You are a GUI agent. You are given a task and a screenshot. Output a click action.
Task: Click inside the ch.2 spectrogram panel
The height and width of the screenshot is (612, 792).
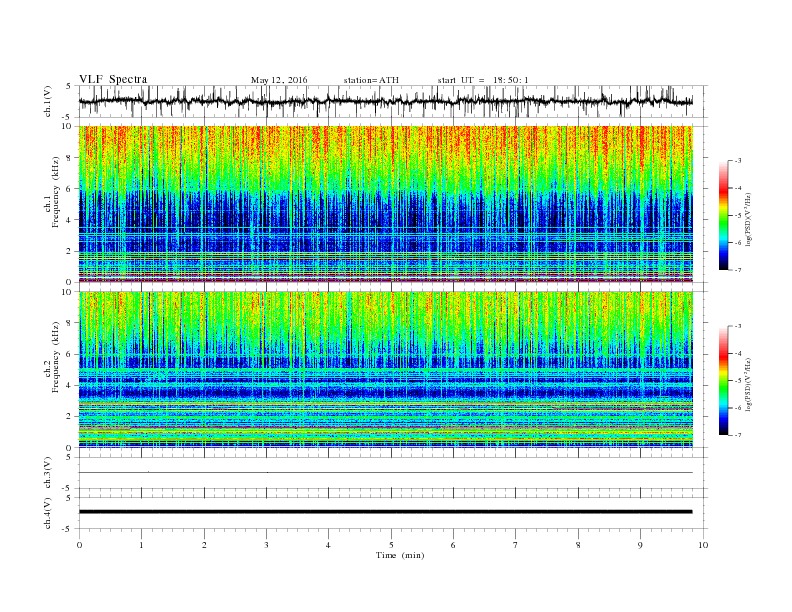385,370
